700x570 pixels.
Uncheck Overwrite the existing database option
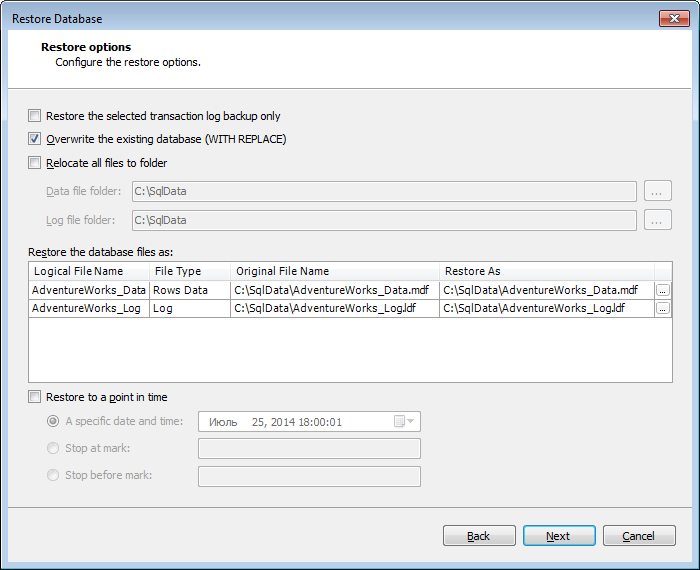(34, 139)
